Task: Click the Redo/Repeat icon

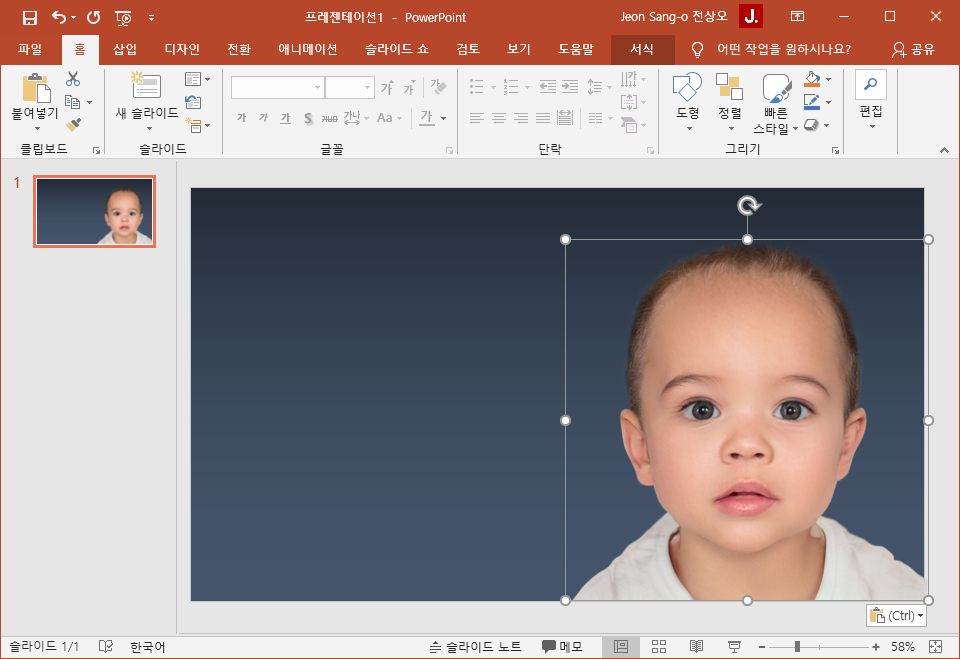Action: [x=93, y=17]
